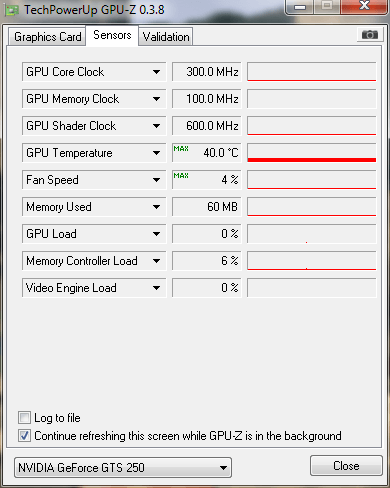Screen dimensions: 390x488
Task: Switch to the Validation tab
Action: point(166,37)
